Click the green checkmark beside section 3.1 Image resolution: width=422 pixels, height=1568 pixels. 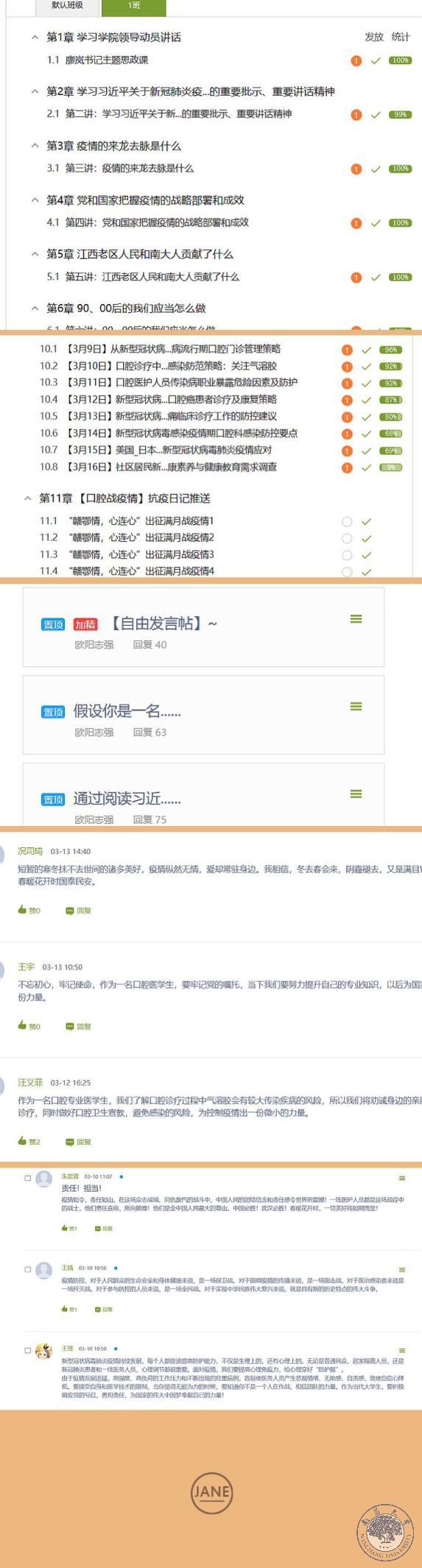[376, 169]
